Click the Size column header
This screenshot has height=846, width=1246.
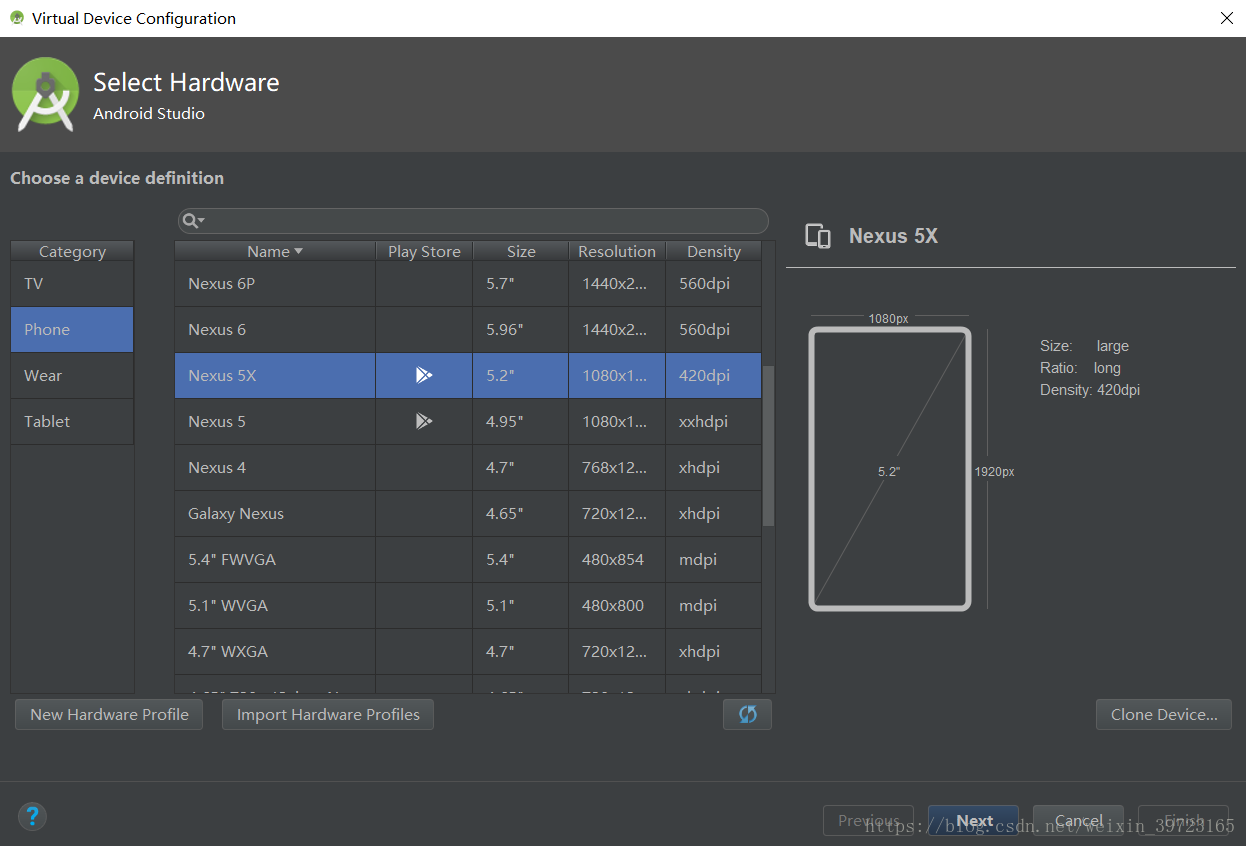(x=521, y=251)
